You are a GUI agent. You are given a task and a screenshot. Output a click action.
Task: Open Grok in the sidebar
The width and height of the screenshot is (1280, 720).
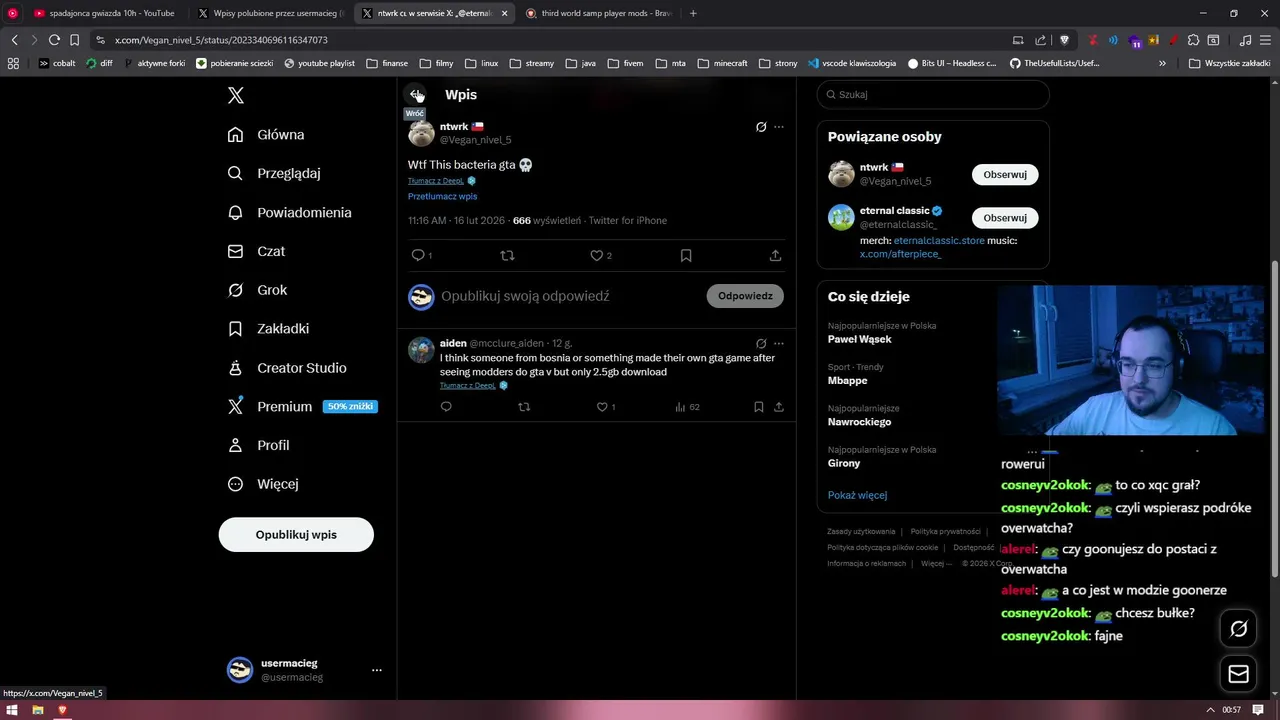[x=258, y=290]
